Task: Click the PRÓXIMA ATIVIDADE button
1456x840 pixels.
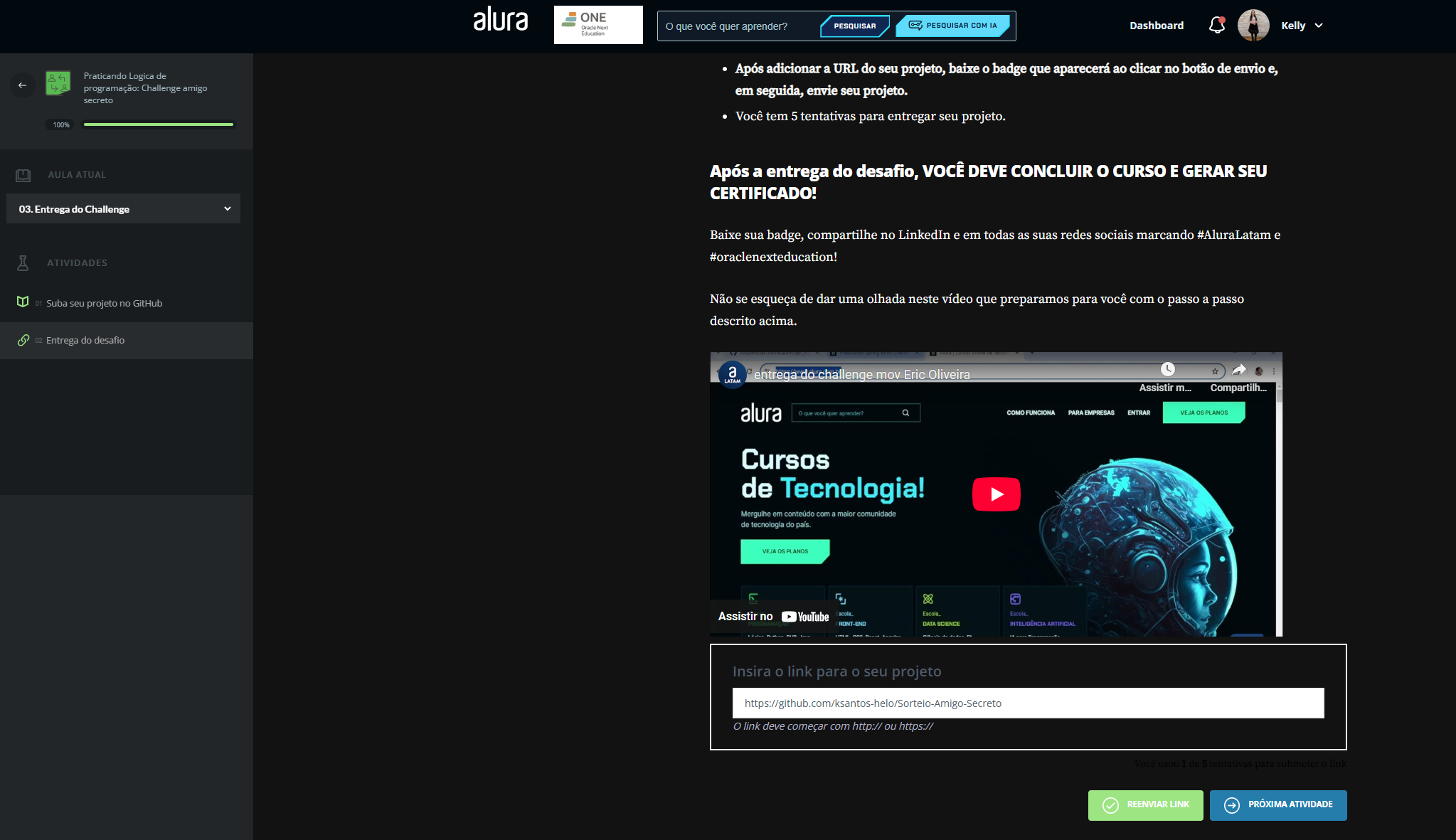Action: tap(1278, 805)
